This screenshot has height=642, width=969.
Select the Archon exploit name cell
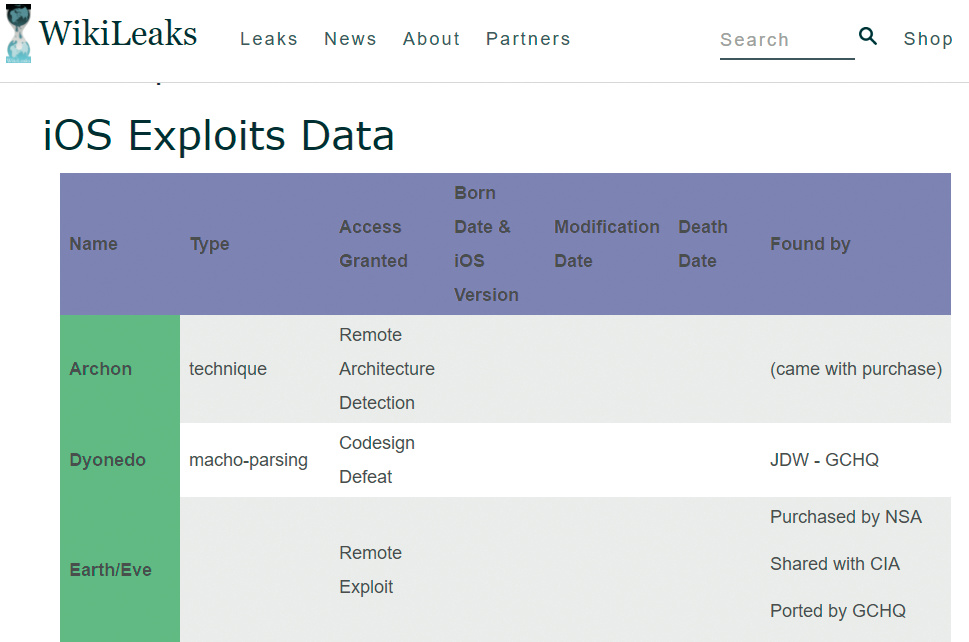point(101,369)
